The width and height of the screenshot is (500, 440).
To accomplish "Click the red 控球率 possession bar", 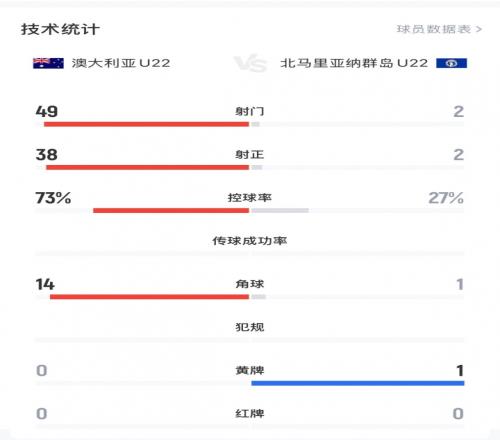I will point(171,210).
